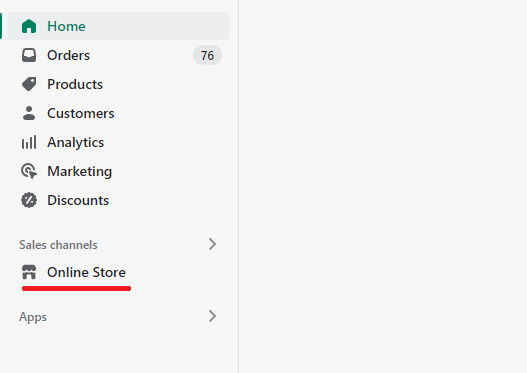The height and width of the screenshot is (373, 527).
Task: Click the Discounts percent badge icon
Action: click(29, 200)
